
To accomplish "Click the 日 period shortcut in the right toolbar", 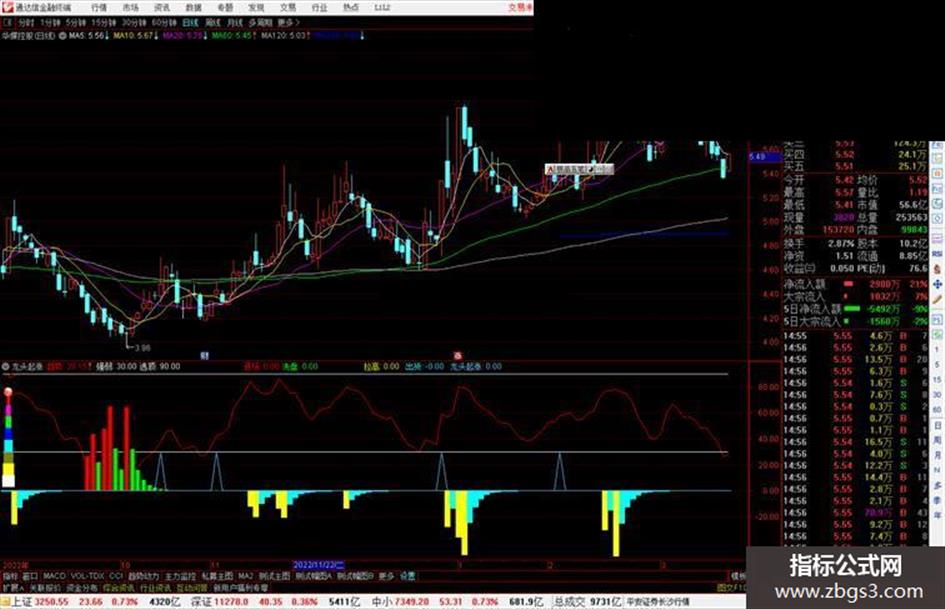I will click(x=937, y=426).
